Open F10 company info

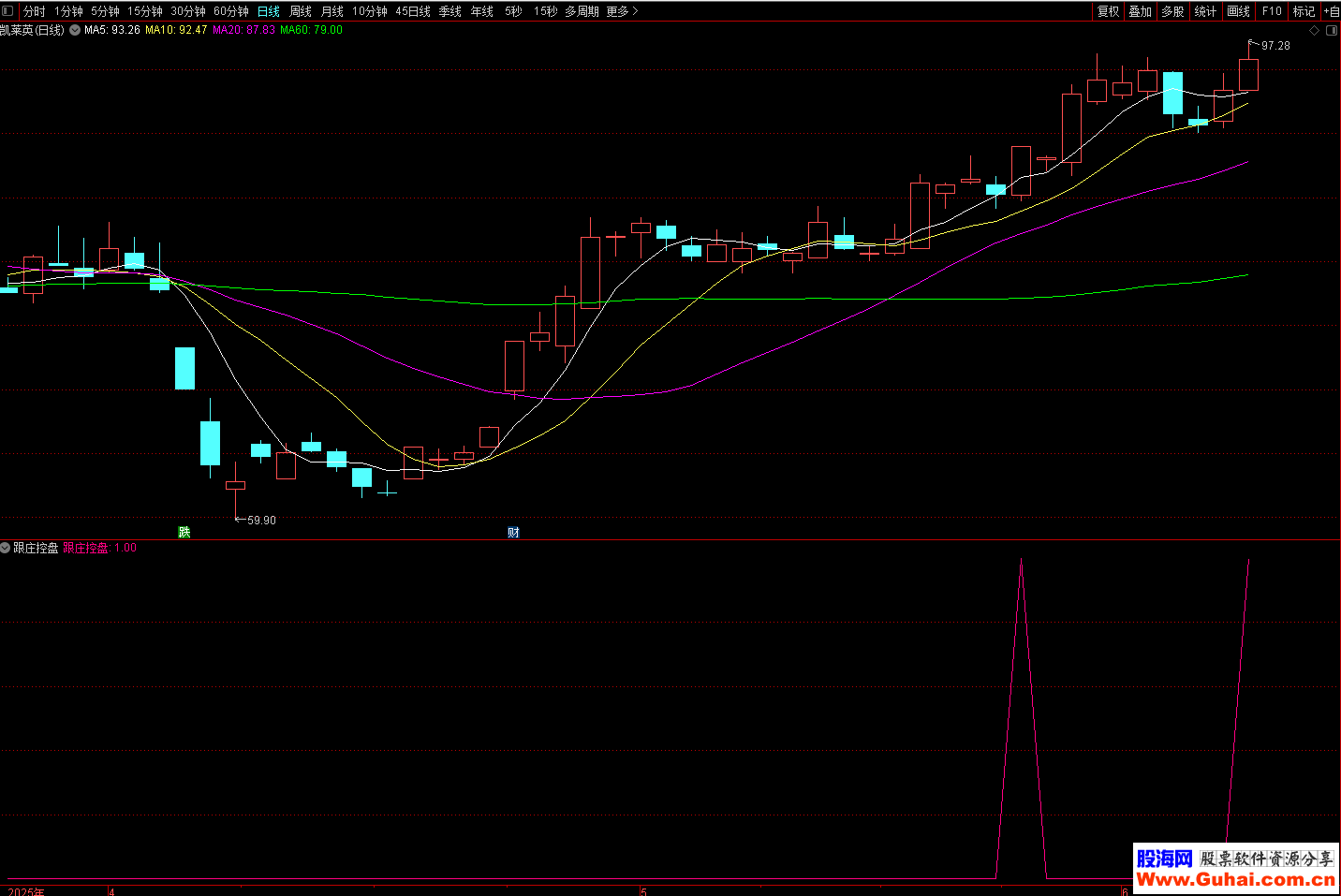coord(1272,11)
